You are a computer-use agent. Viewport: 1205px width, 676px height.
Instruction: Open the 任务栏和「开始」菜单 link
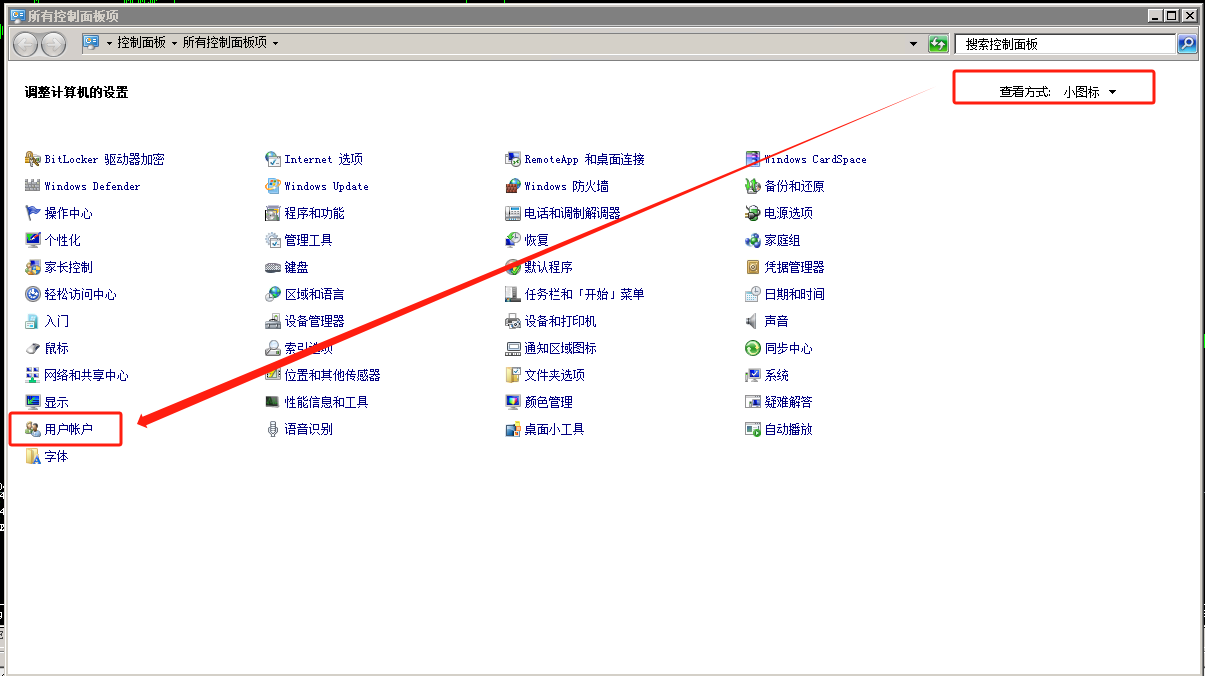[584, 294]
